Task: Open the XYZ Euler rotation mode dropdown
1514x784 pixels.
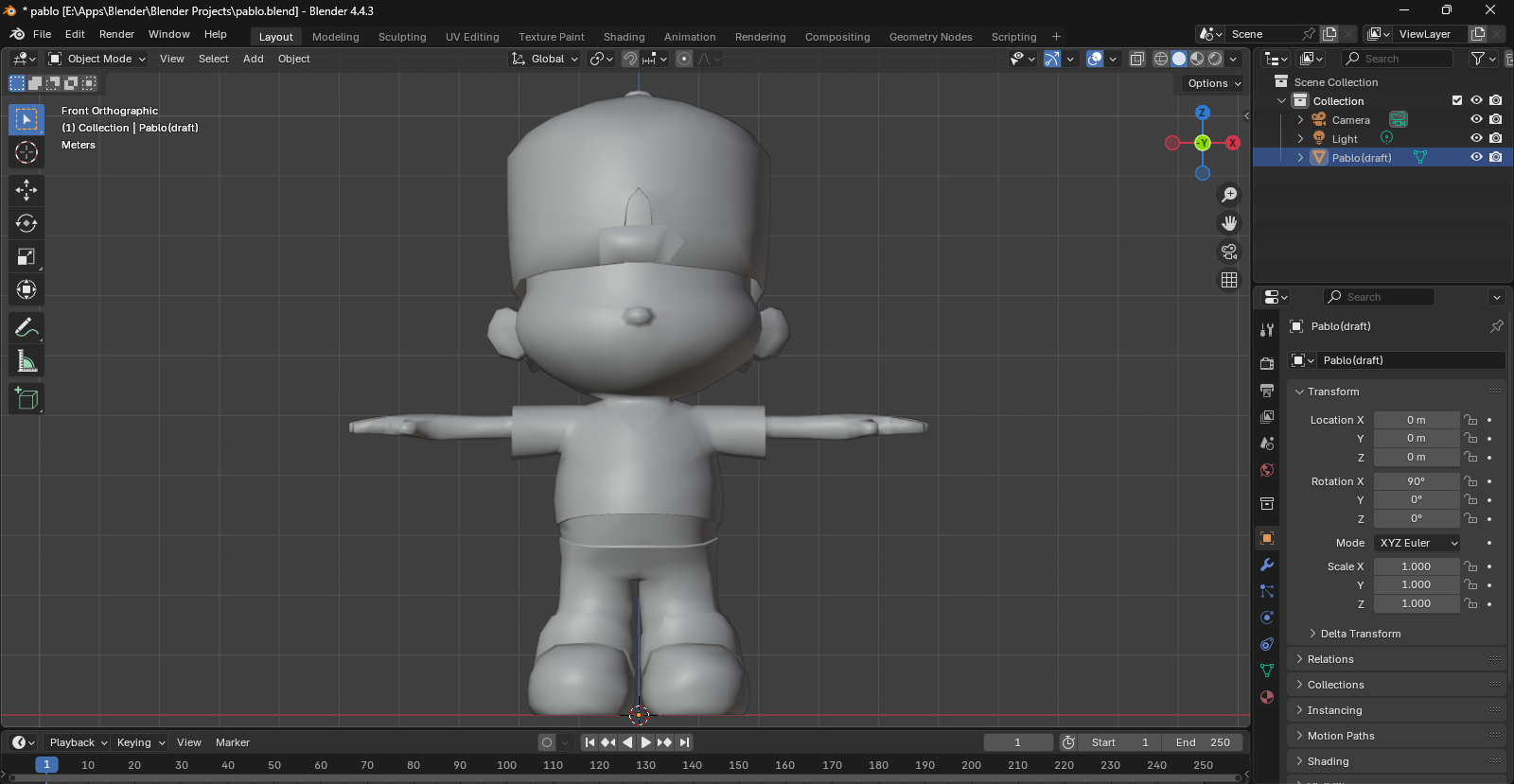Action: click(x=1417, y=543)
